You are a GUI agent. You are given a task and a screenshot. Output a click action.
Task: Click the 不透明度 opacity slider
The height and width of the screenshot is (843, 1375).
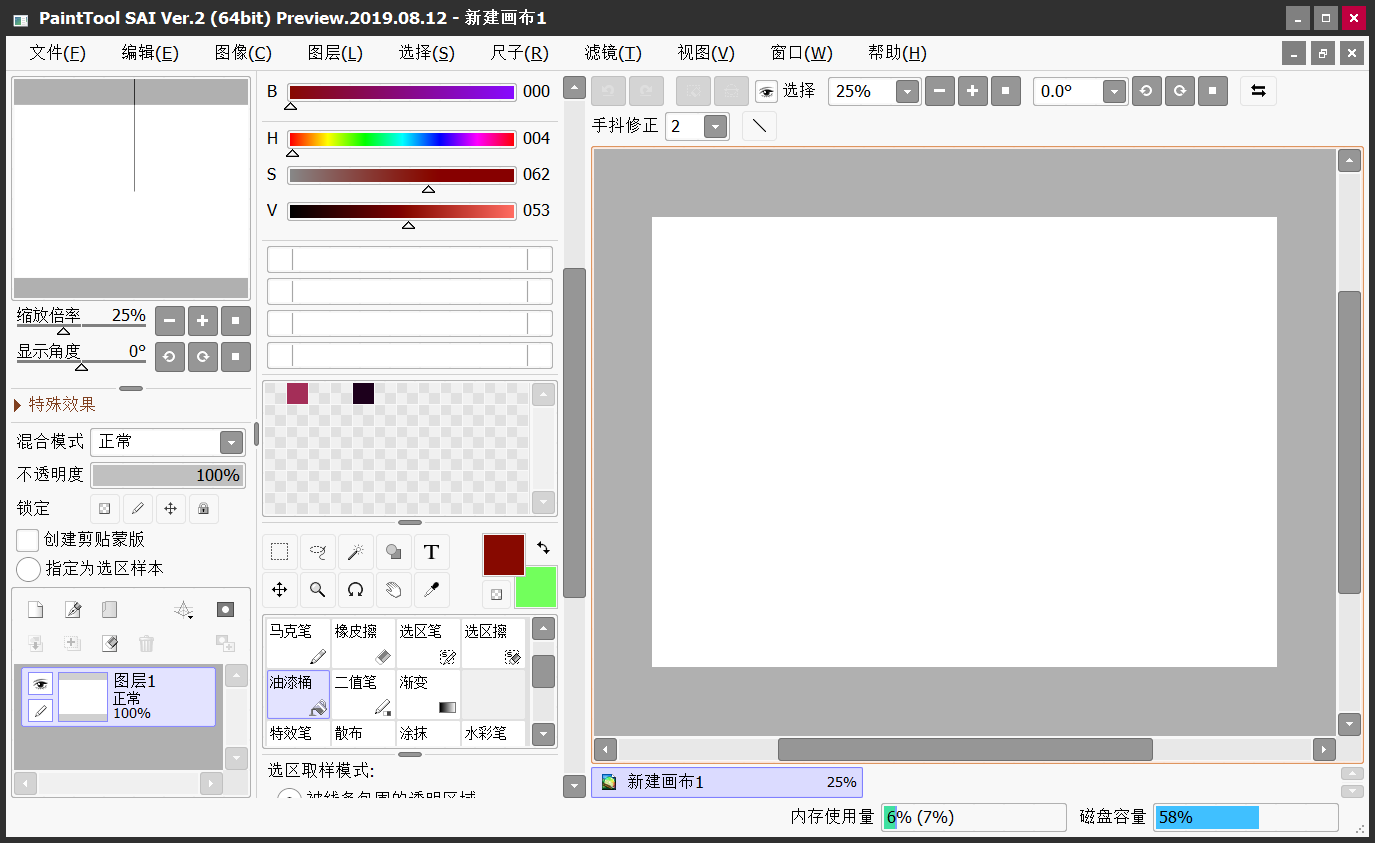(168, 475)
